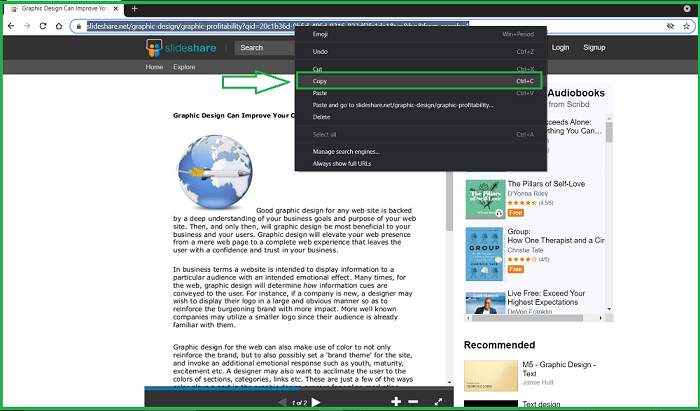The height and width of the screenshot is (411, 700).
Task: Open the Home nav link
Action: (154, 67)
